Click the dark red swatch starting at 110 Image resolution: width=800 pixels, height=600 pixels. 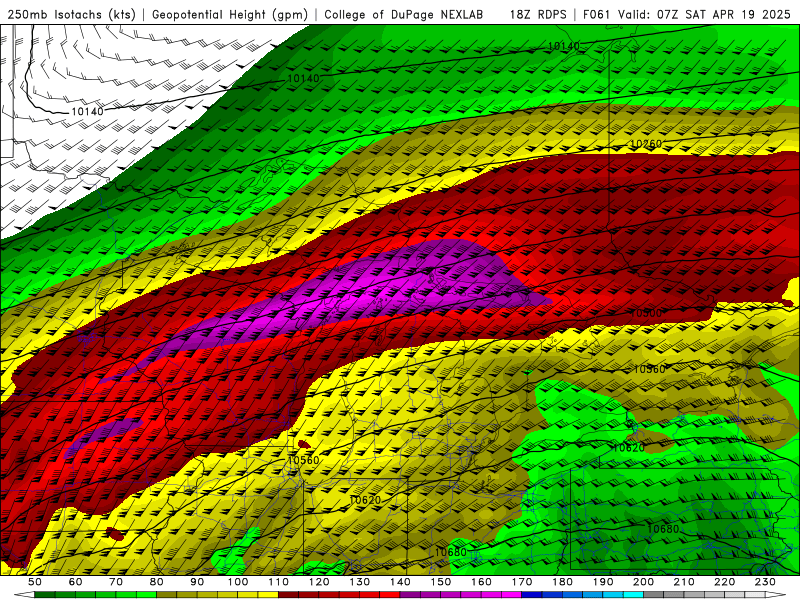[x=288, y=595]
